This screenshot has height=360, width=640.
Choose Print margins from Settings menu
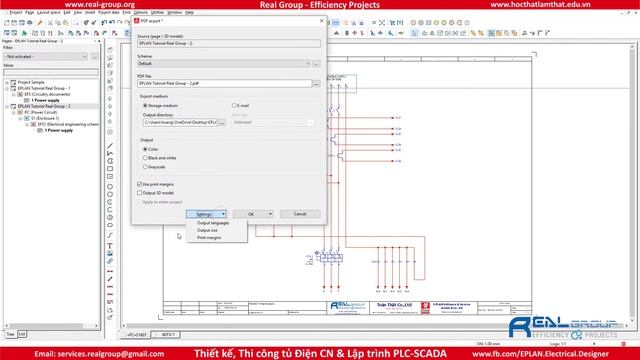pos(209,238)
